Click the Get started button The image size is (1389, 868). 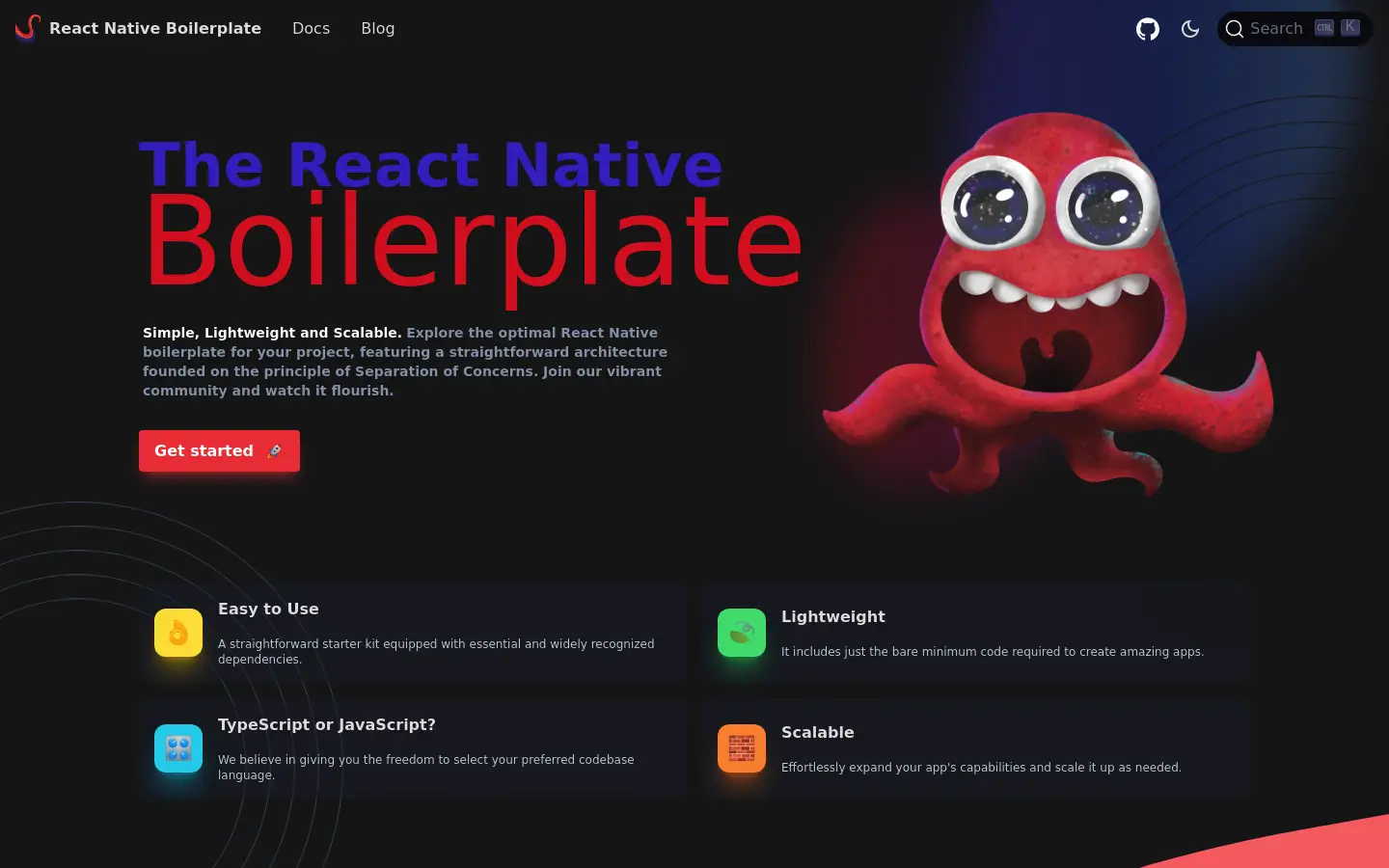219,450
